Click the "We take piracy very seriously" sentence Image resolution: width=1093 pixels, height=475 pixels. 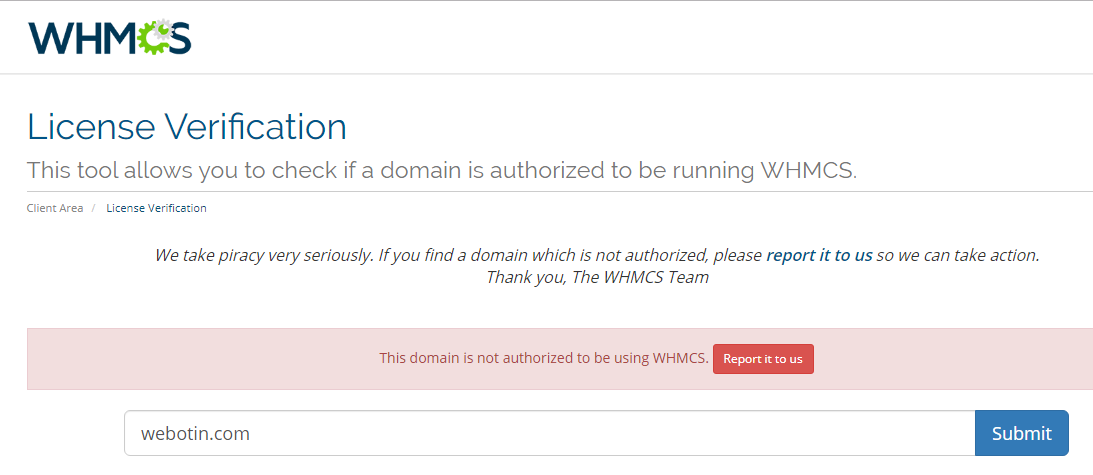tap(264, 255)
